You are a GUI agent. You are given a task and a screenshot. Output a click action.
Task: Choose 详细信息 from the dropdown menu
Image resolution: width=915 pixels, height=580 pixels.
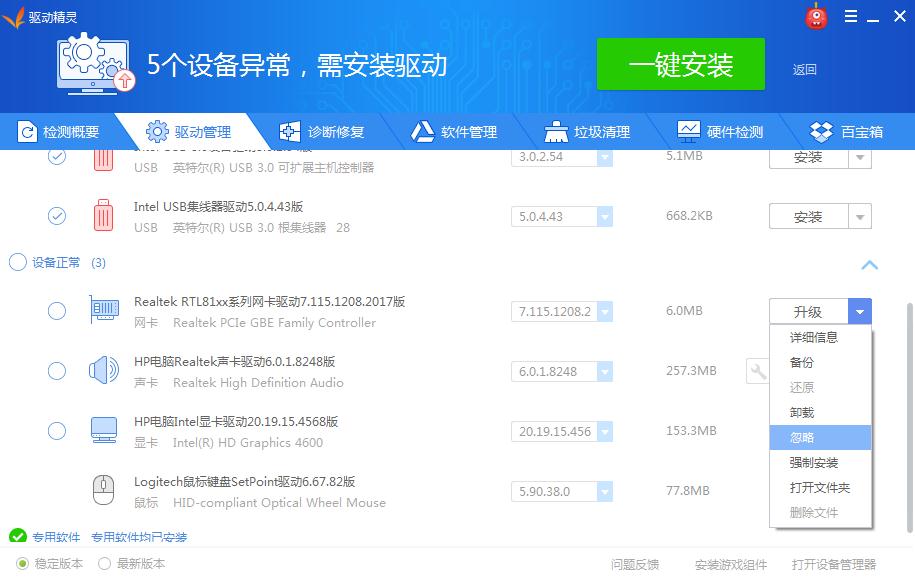click(820, 337)
